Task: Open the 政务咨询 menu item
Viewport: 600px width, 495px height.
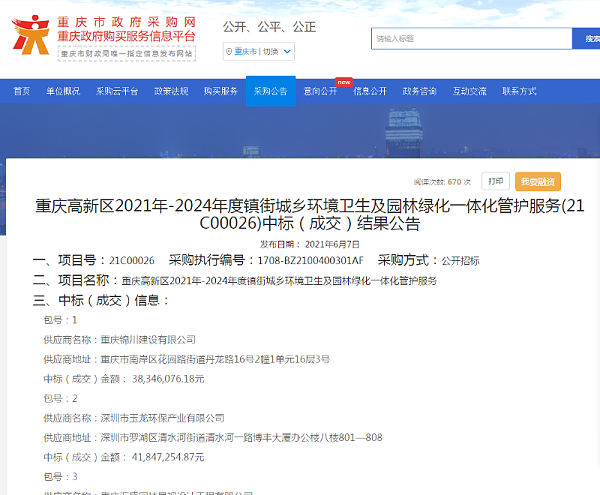Action: [420, 91]
